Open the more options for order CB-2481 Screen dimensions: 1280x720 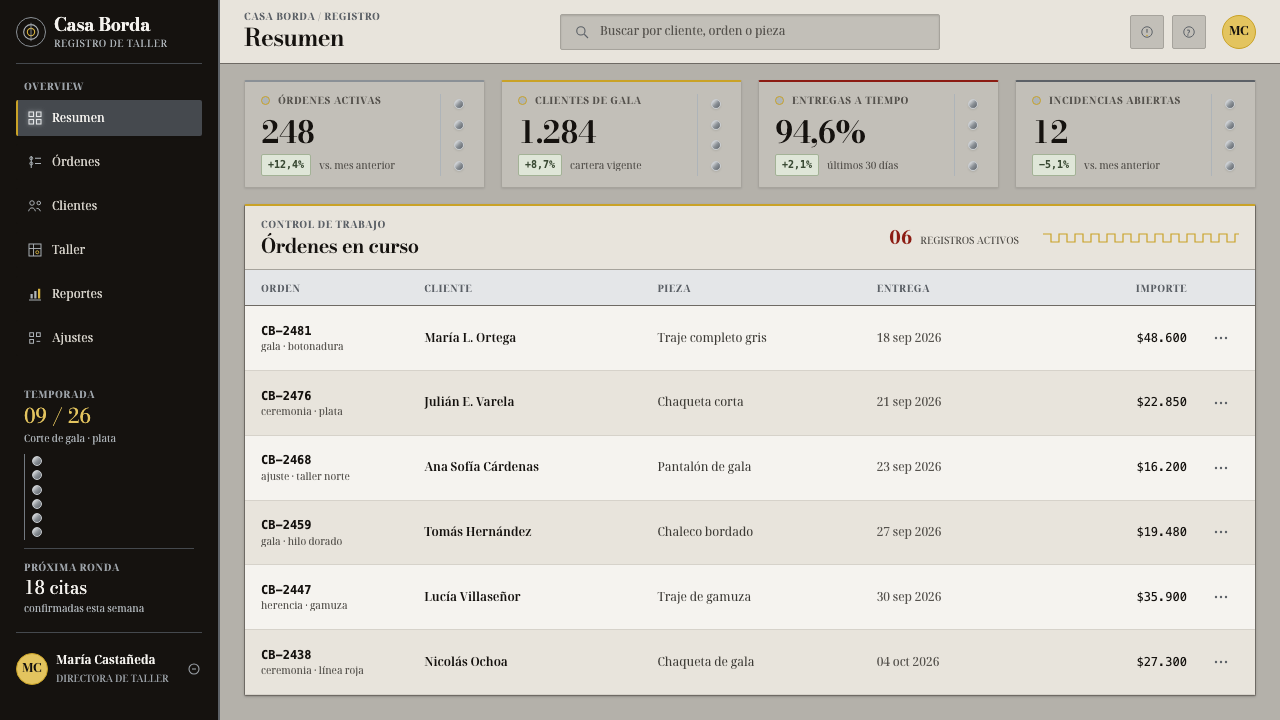coord(1221,338)
